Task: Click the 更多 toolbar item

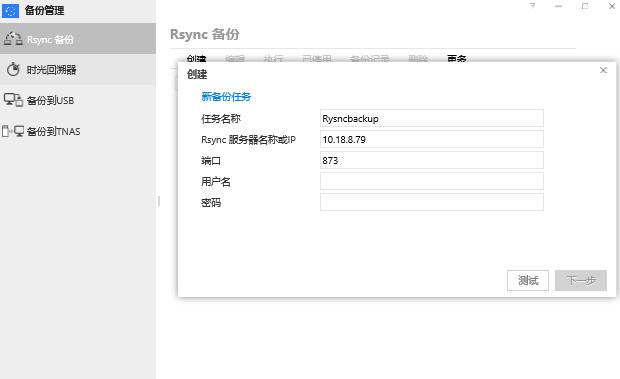Action: [456, 58]
